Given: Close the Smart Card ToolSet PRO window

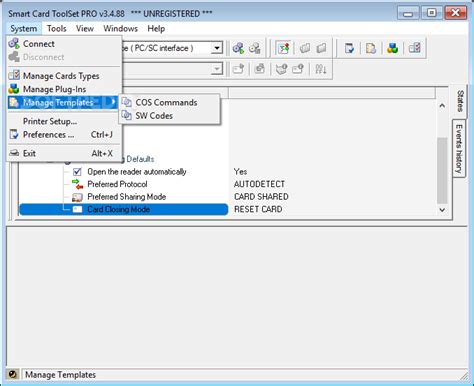Looking at the screenshot, I should pyautogui.click(x=456, y=13).
